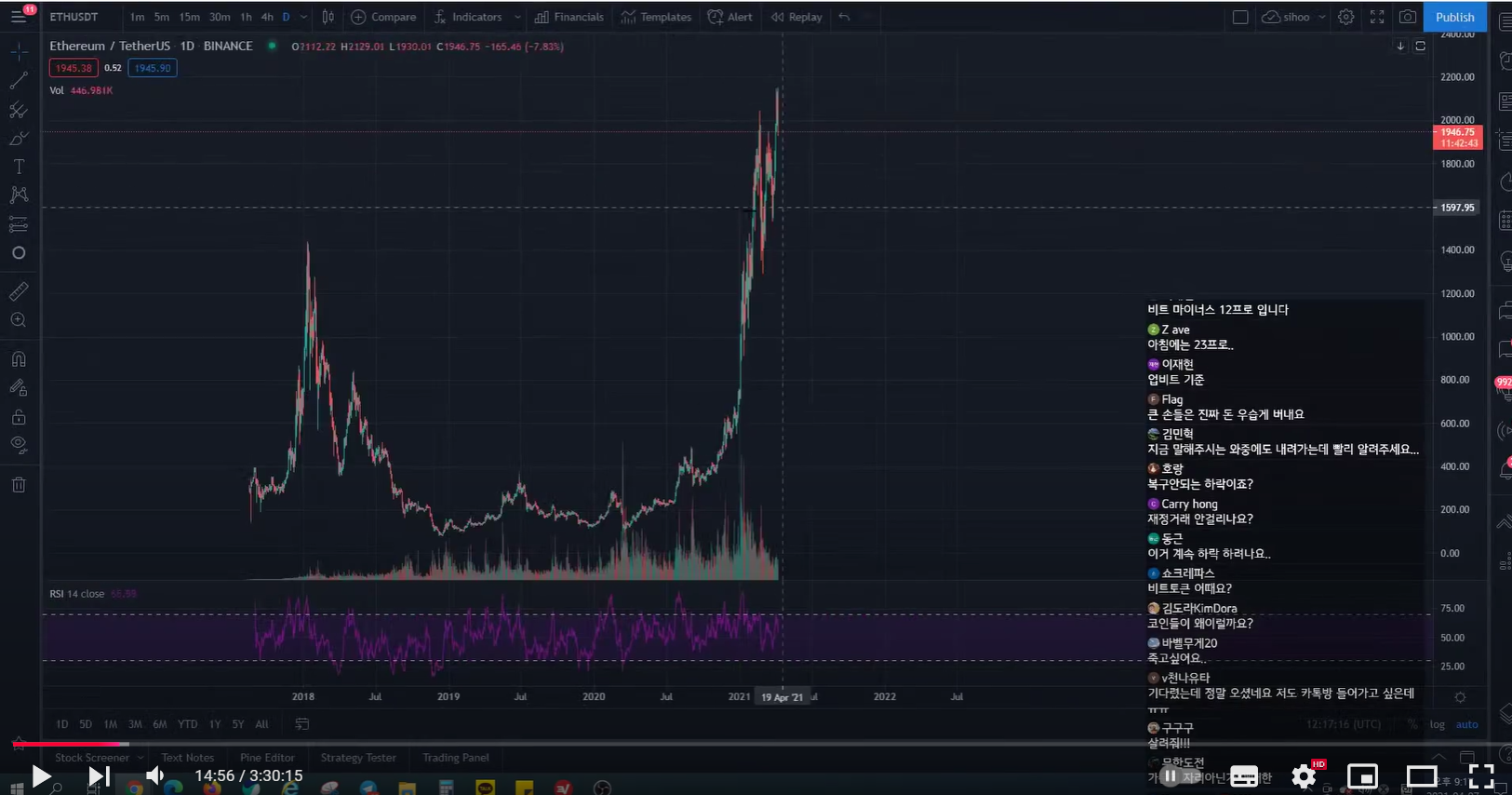Select the 4h timeframe
1512x795 pixels.
(x=267, y=17)
